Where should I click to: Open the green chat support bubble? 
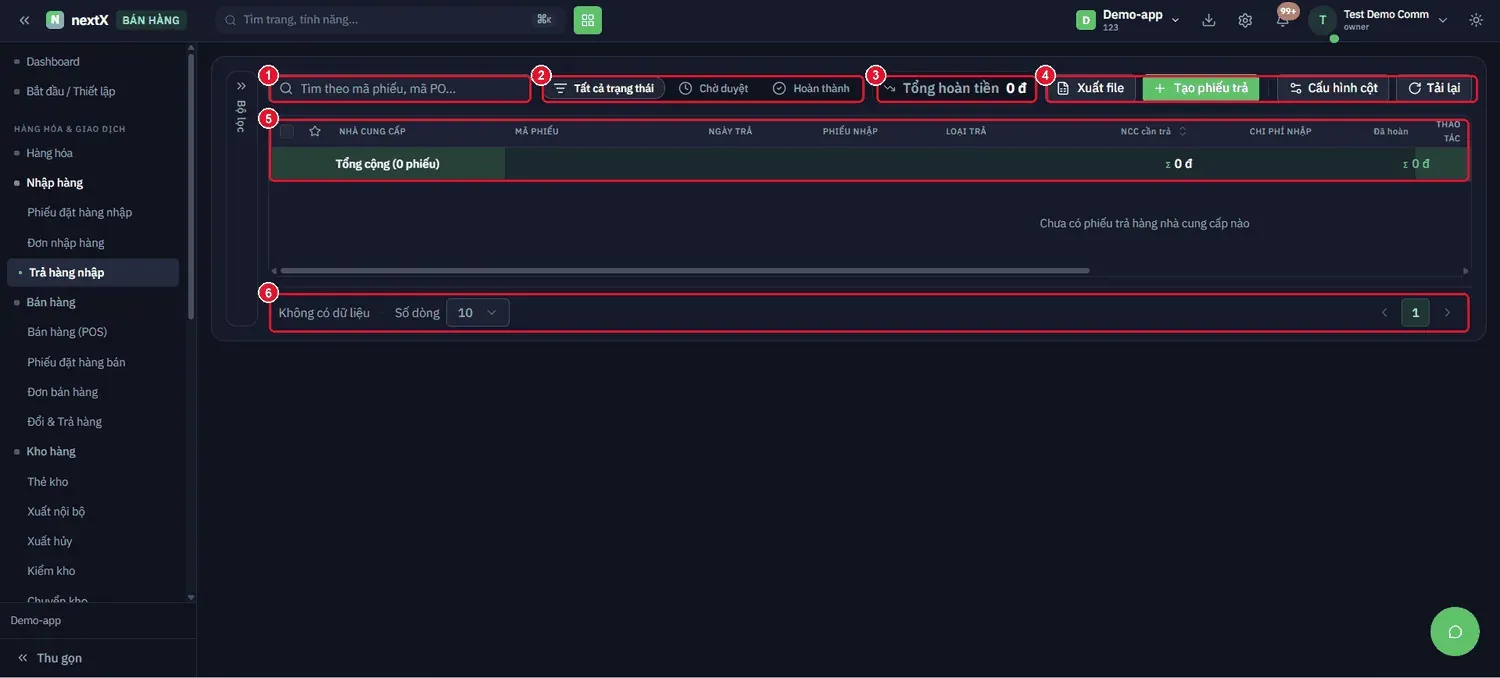[x=1455, y=631]
